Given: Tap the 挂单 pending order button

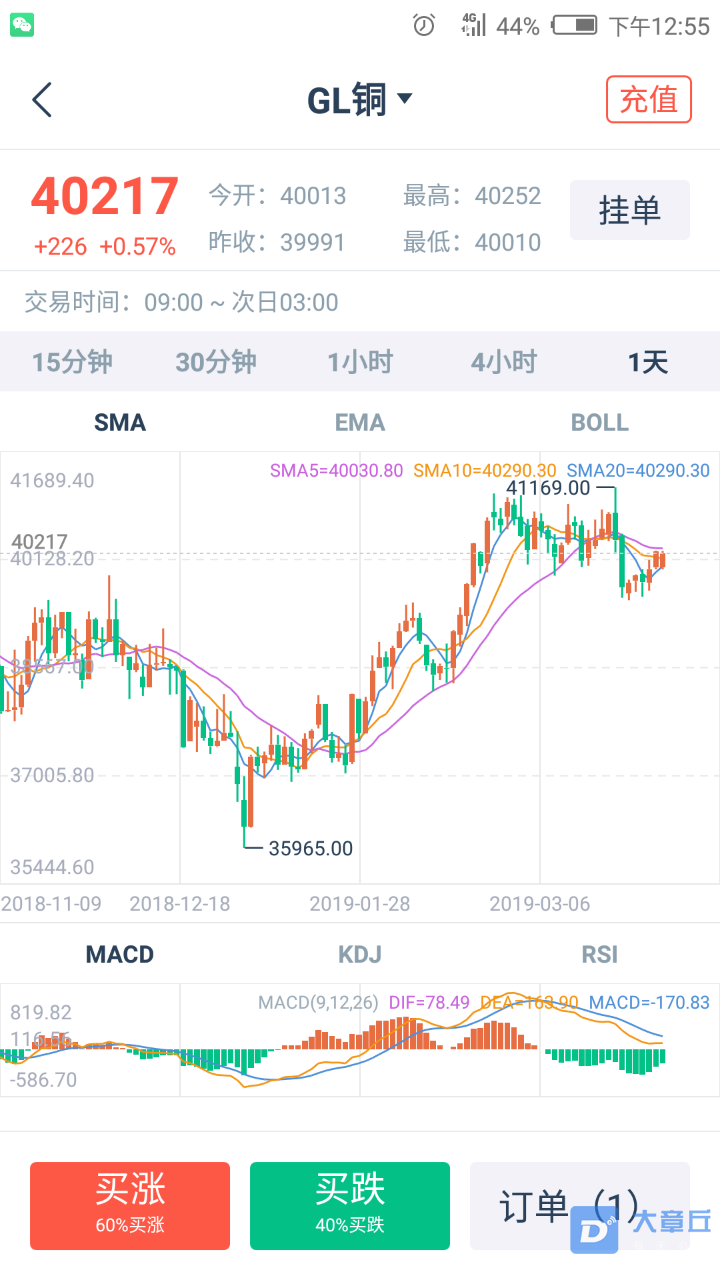Looking at the screenshot, I should (630, 210).
